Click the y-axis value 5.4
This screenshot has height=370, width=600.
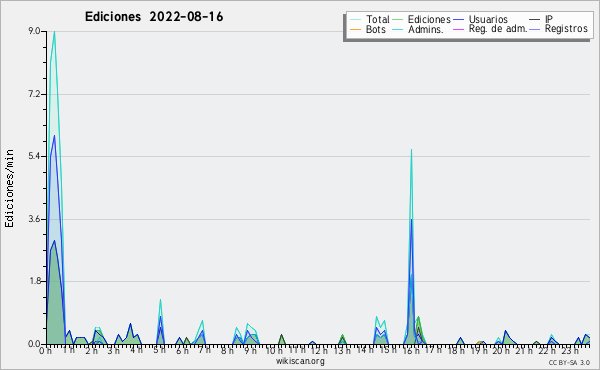point(34,156)
